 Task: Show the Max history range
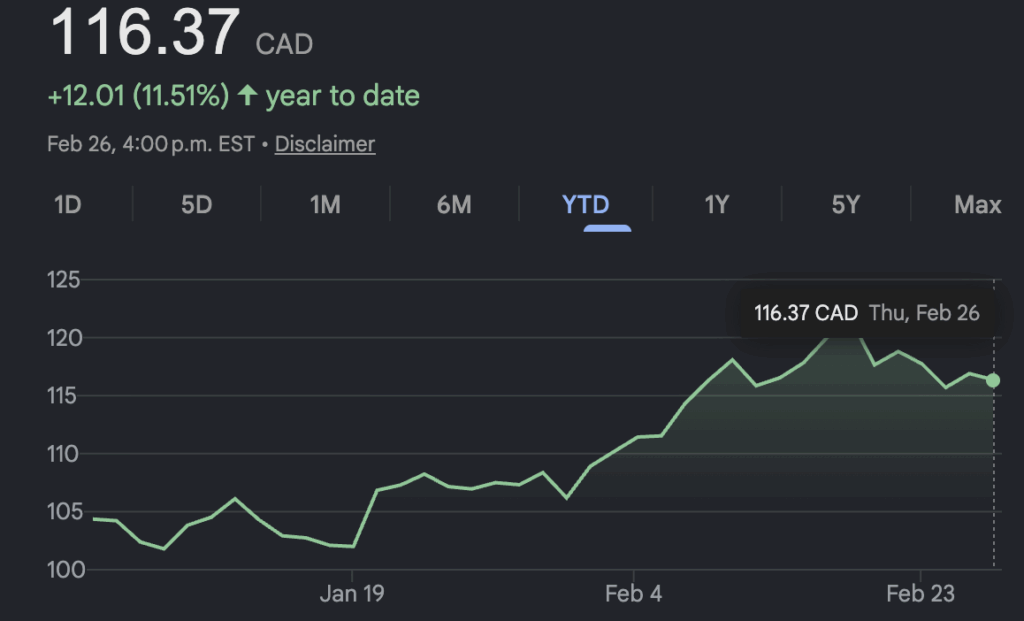coord(977,205)
